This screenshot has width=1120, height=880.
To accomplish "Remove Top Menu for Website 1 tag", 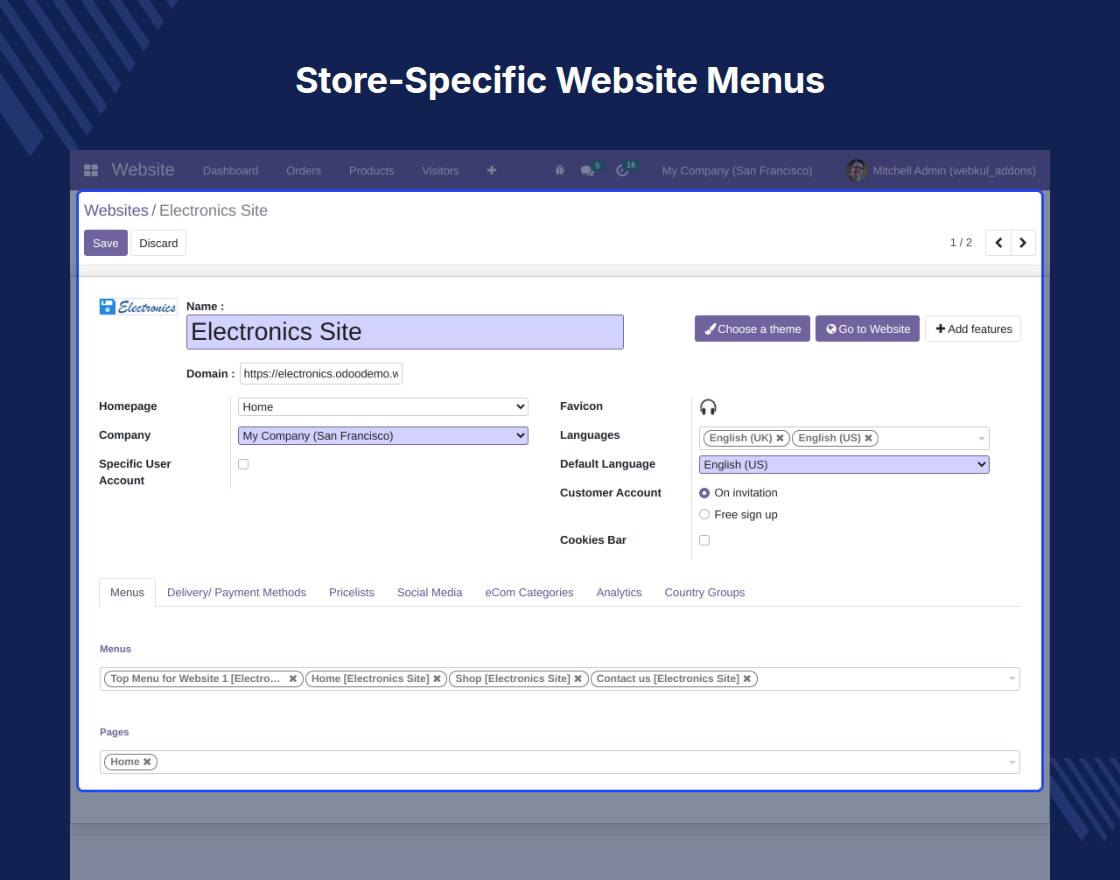I will [x=293, y=679].
